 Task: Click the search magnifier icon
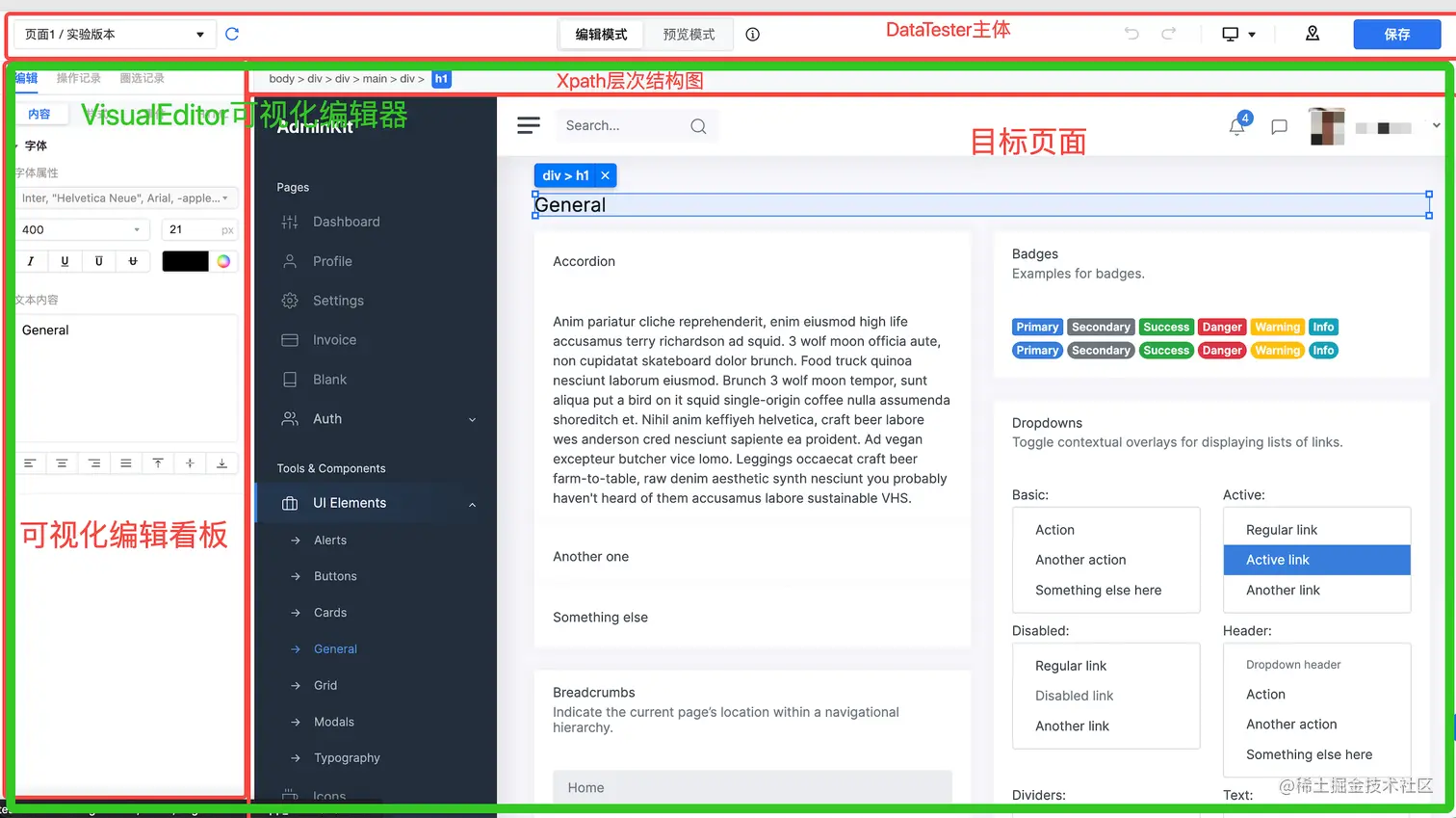(698, 126)
